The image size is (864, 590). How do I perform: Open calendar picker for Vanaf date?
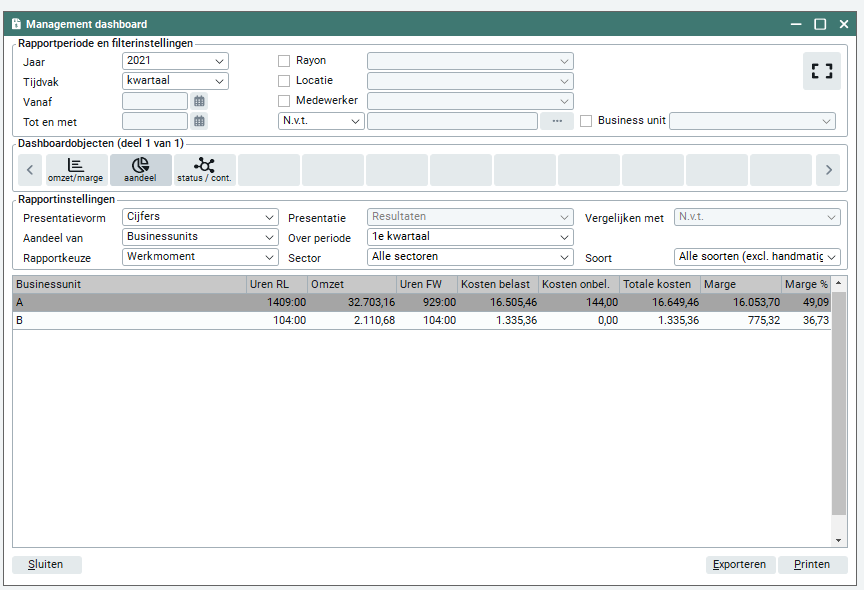[200, 101]
